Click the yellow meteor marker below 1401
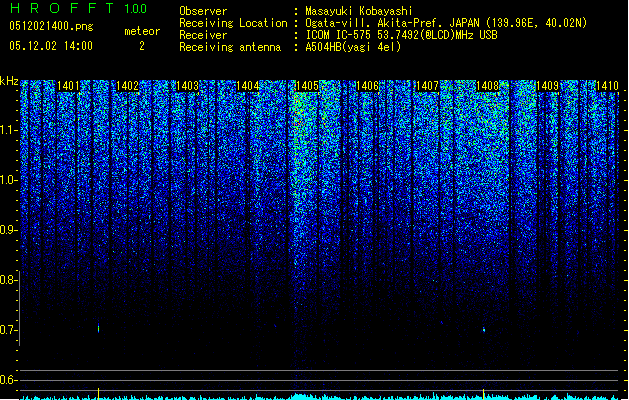Image resolution: width=629 pixels, height=400 pixels. click(99, 393)
